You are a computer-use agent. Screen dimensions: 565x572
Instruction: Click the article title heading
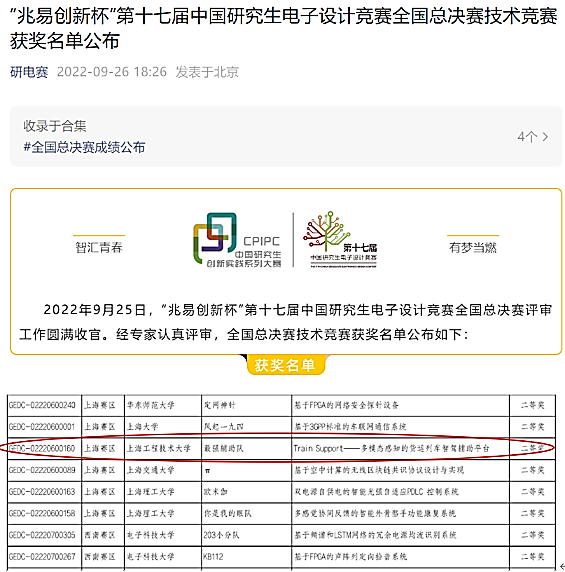pos(283,28)
